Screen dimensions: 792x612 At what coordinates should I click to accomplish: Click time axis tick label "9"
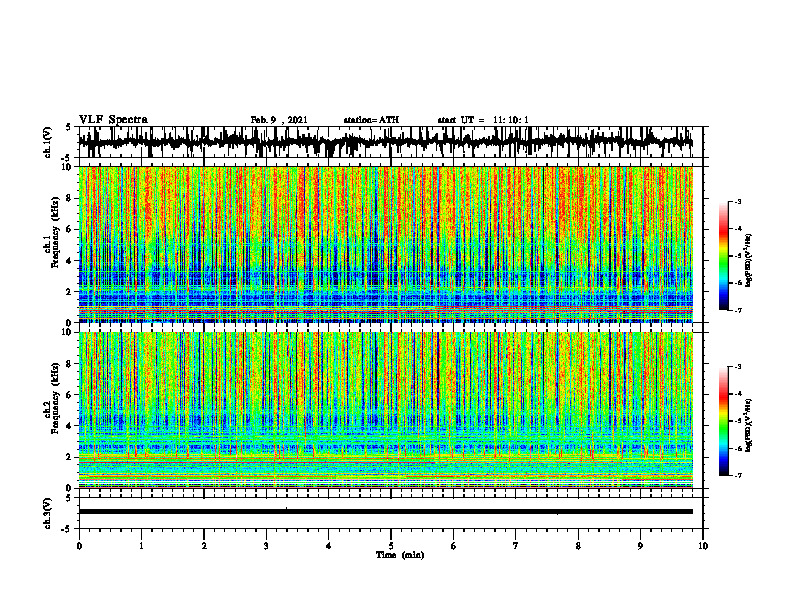coord(640,546)
